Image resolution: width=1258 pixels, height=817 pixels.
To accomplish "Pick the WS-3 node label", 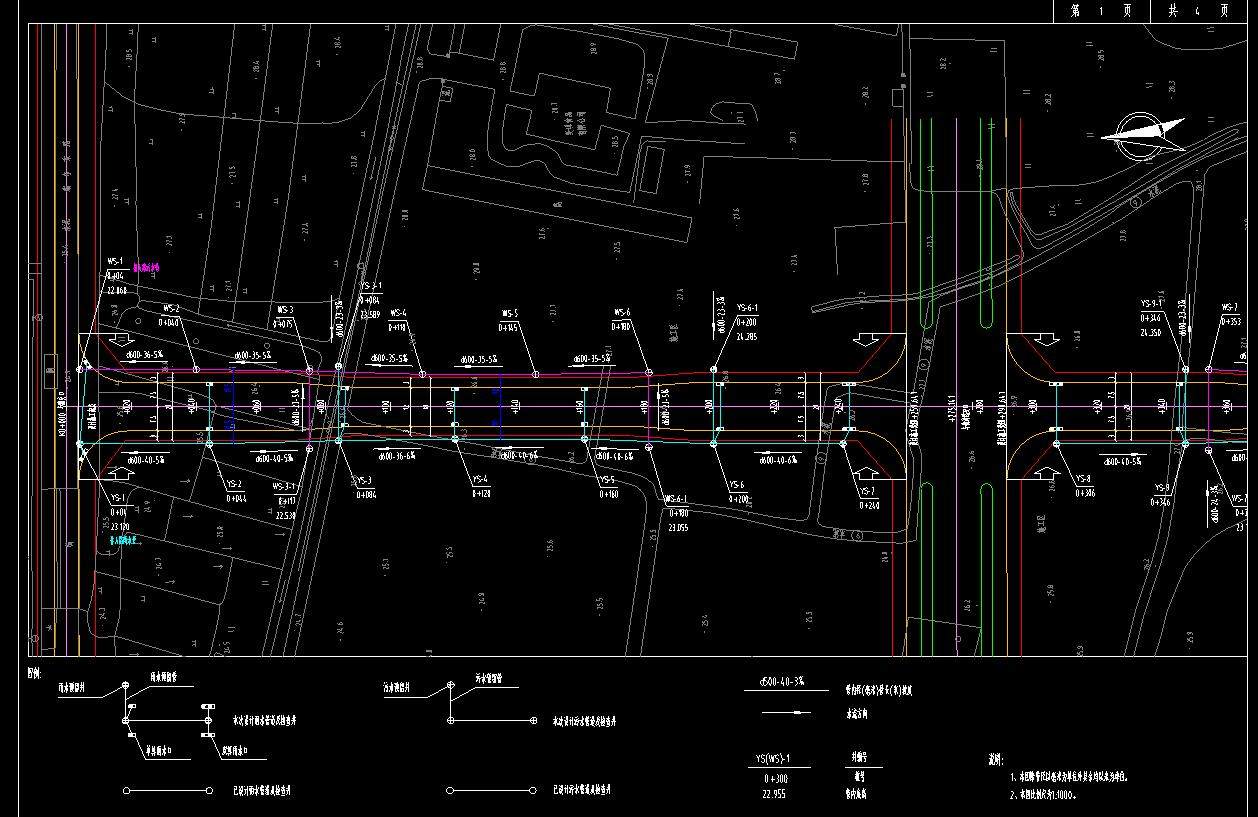I will click(285, 310).
